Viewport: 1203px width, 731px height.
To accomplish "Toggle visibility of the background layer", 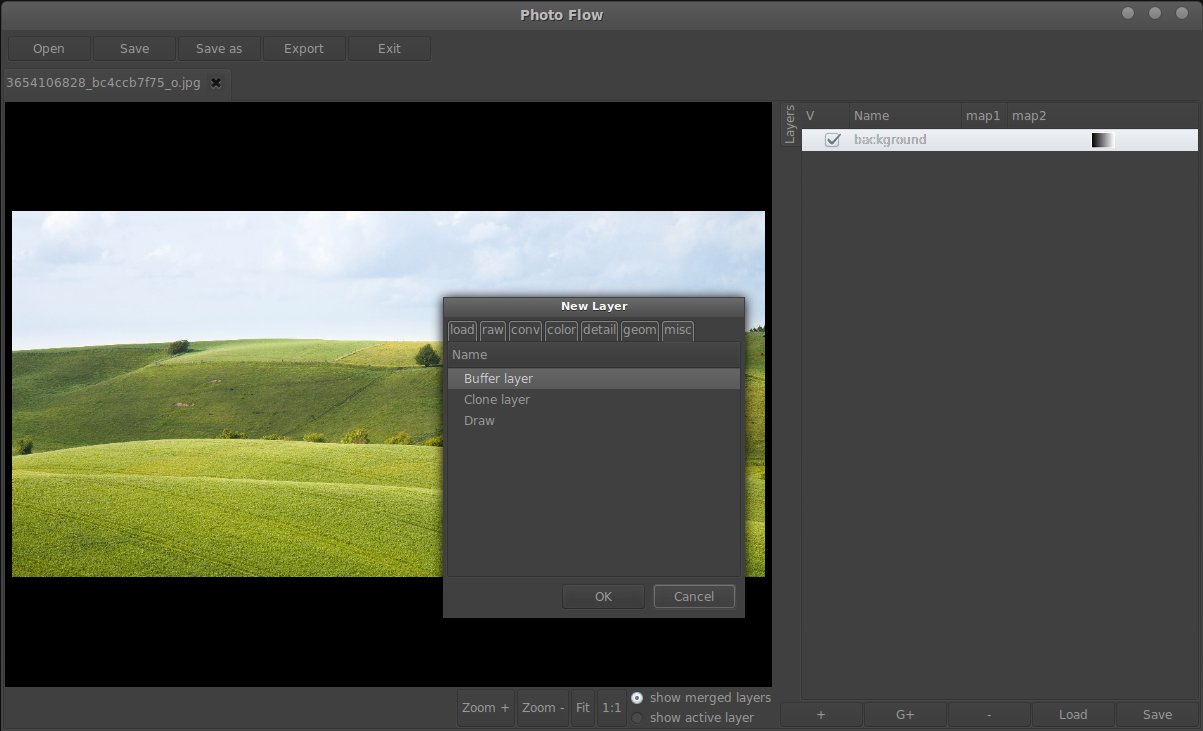I will (833, 140).
